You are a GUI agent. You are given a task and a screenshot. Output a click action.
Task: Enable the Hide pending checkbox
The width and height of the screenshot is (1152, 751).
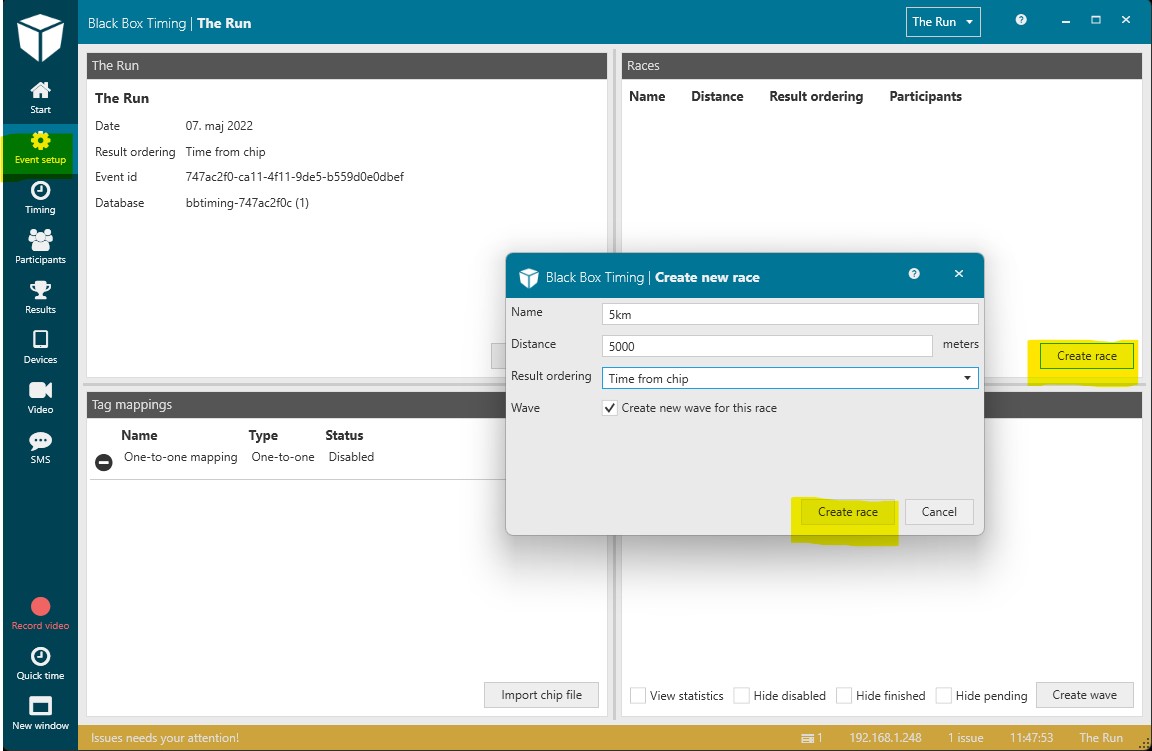click(944, 695)
